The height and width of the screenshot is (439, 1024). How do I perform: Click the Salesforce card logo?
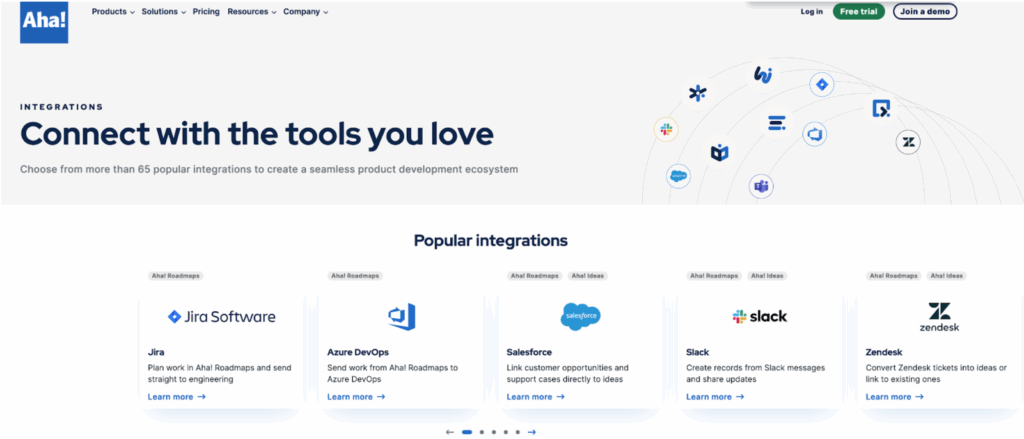(x=581, y=317)
